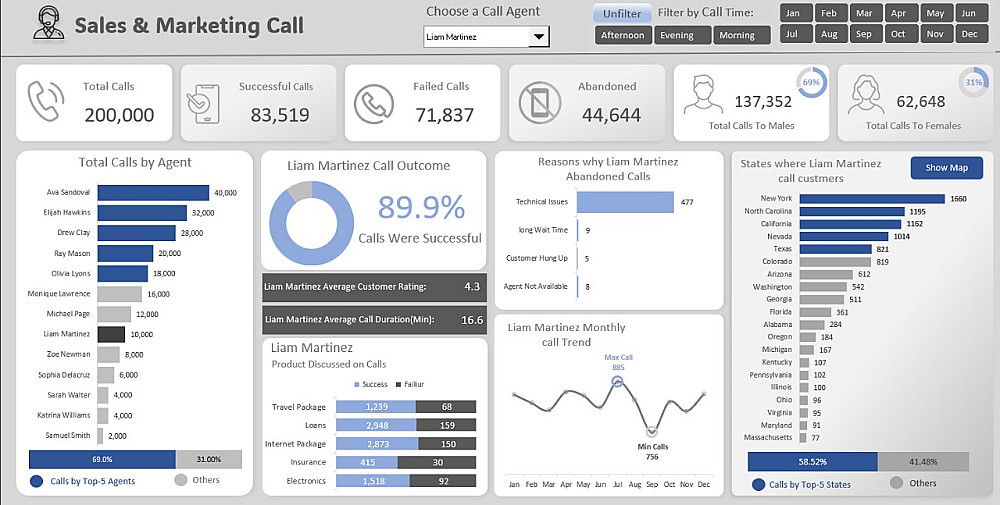The image size is (1000, 505).
Task: Click the Max Call 885 marker
Action: point(617,381)
